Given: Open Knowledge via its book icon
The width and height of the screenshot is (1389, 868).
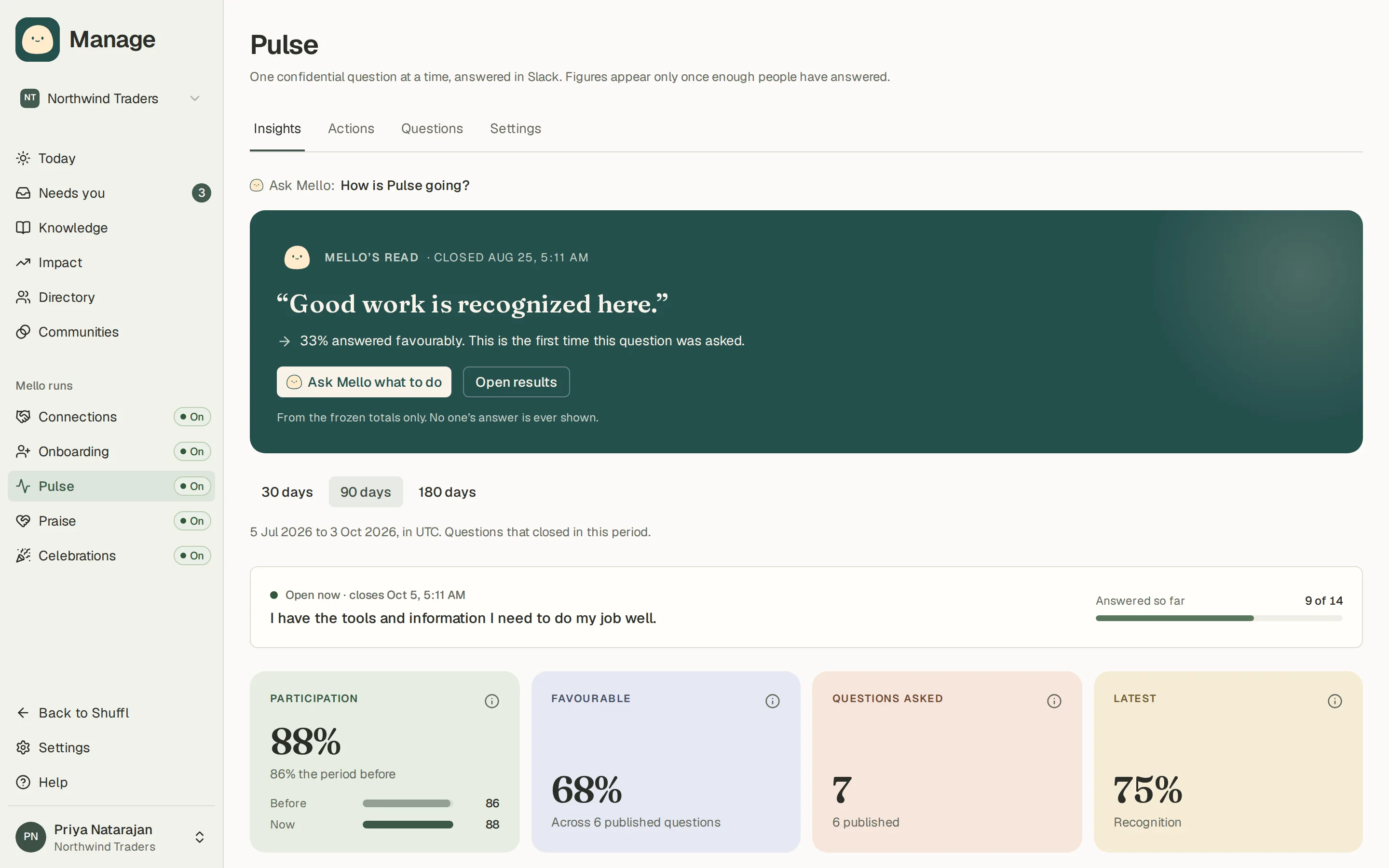Looking at the screenshot, I should (x=23, y=227).
